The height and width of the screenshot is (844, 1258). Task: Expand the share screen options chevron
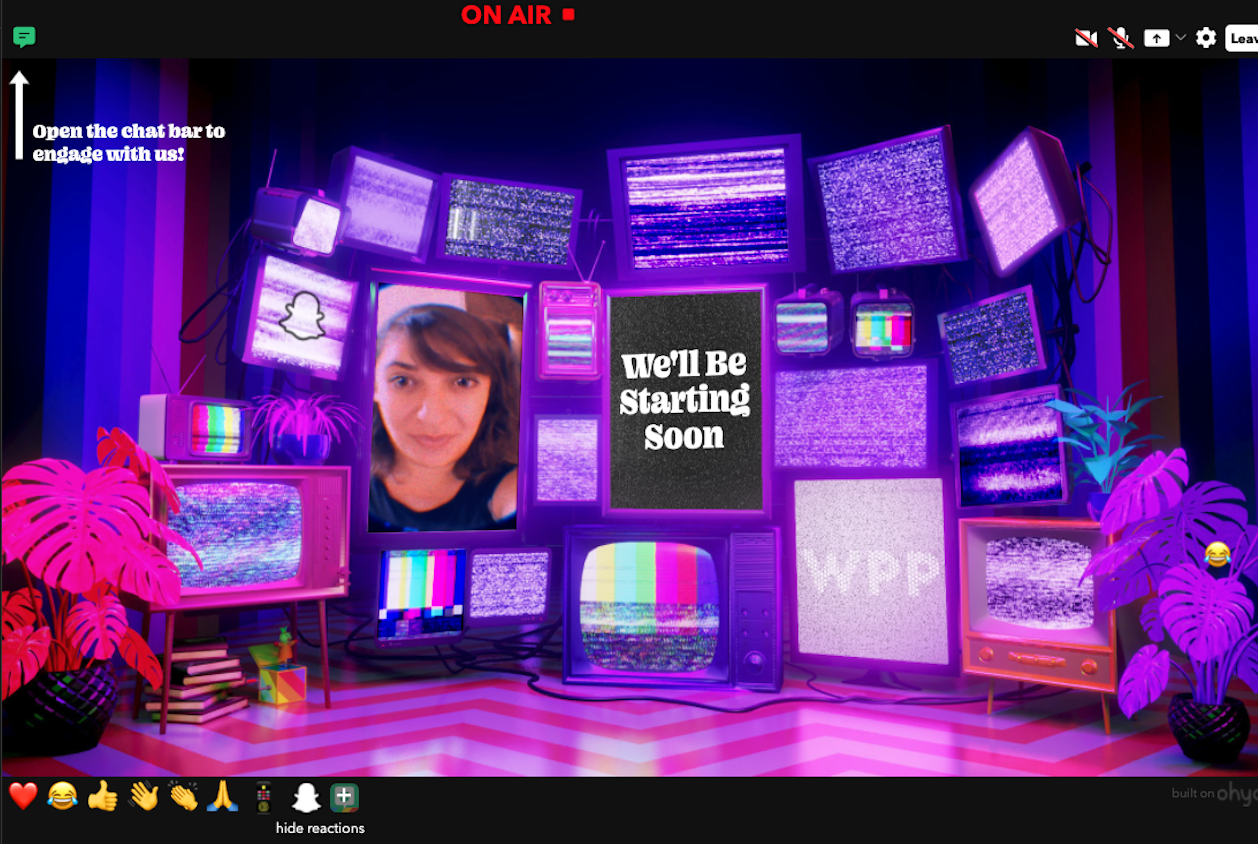point(1181,37)
